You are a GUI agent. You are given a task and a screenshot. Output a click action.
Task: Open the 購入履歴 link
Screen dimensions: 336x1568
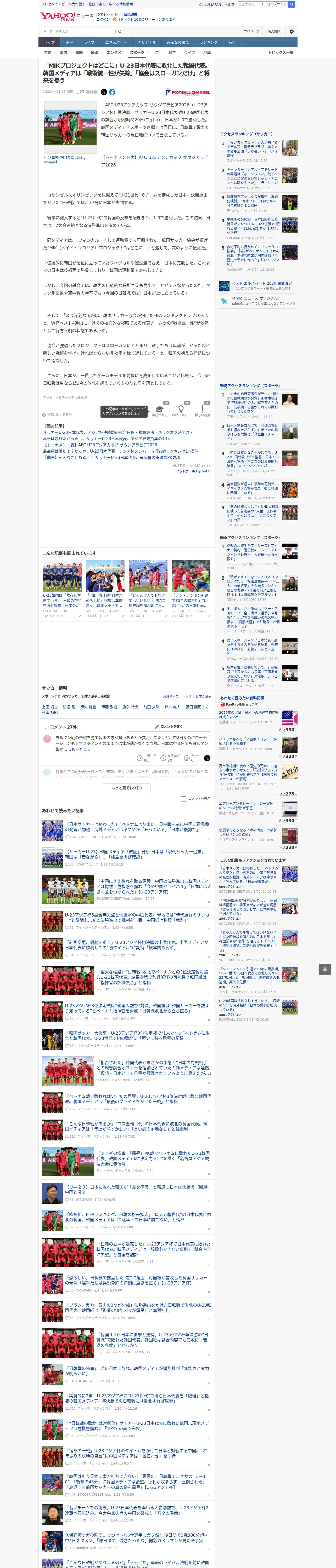tap(274, 32)
